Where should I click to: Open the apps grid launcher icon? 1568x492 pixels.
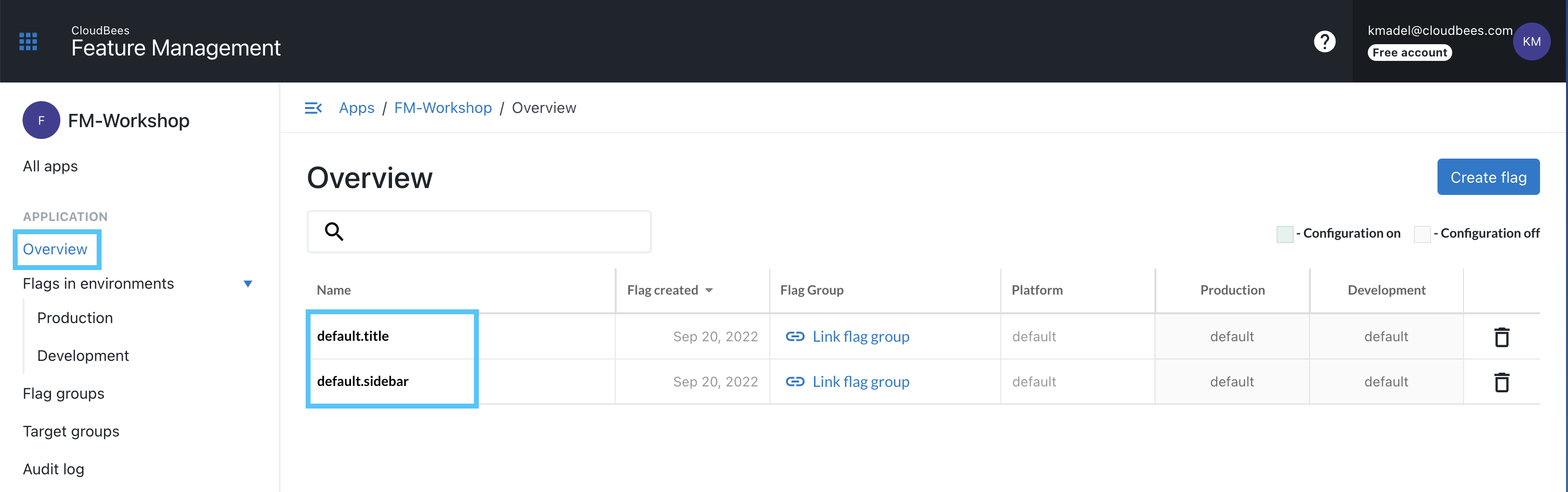(28, 41)
